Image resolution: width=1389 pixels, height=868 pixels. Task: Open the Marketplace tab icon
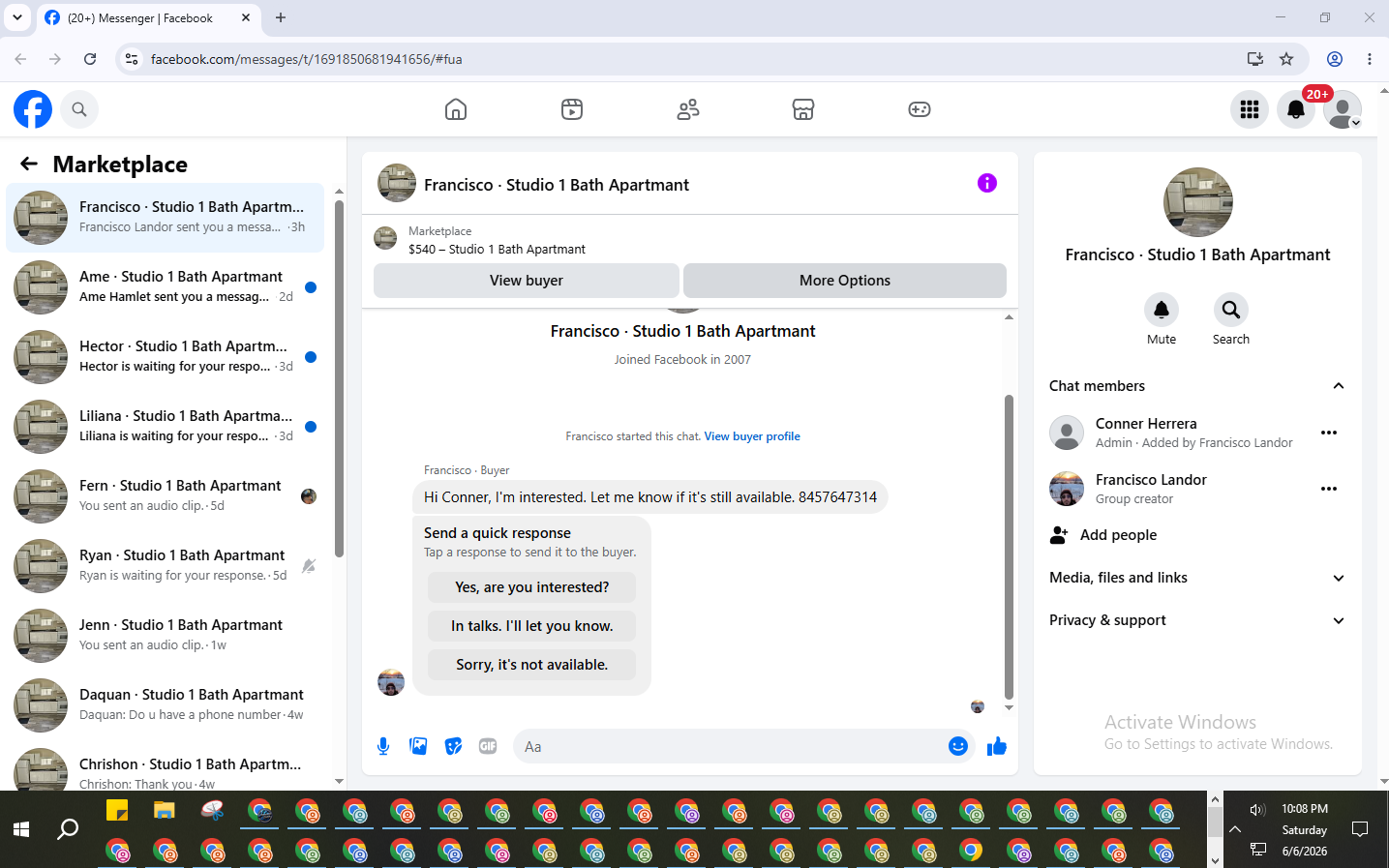(x=803, y=109)
